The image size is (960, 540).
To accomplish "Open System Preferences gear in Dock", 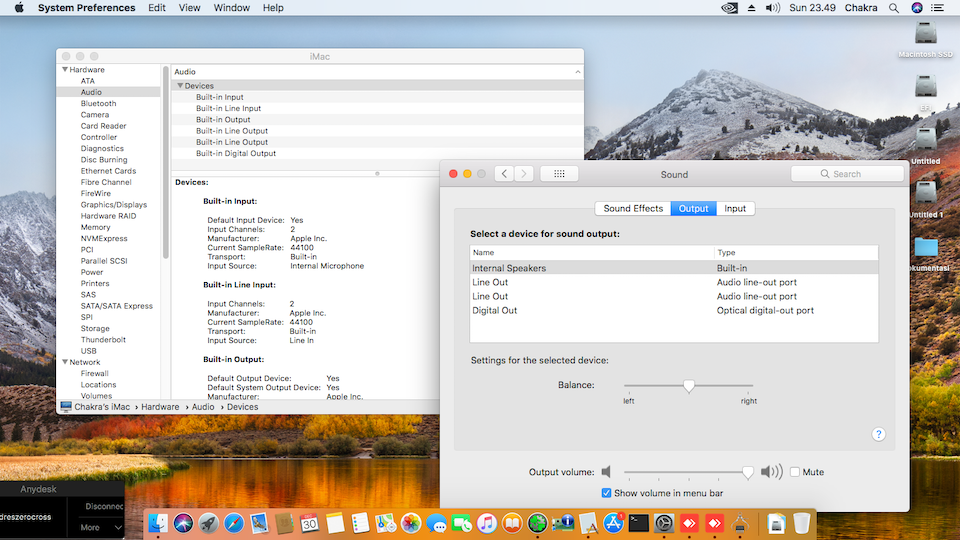I will pos(664,523).
